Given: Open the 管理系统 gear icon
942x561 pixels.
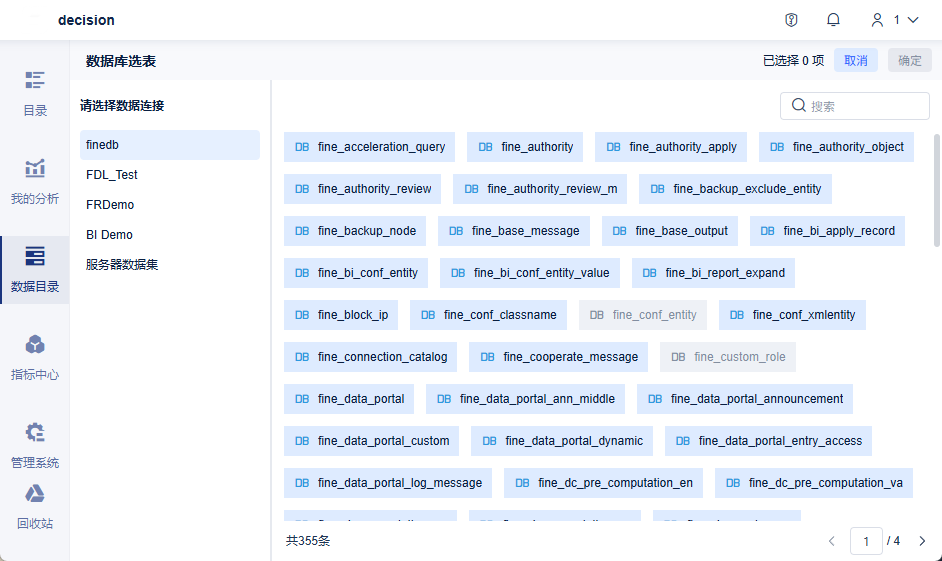Looking at the screenshot, I should (35, 432).
